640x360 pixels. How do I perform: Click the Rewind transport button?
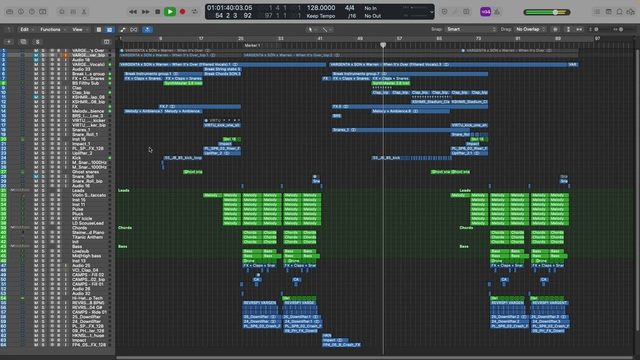coord(133,12)
